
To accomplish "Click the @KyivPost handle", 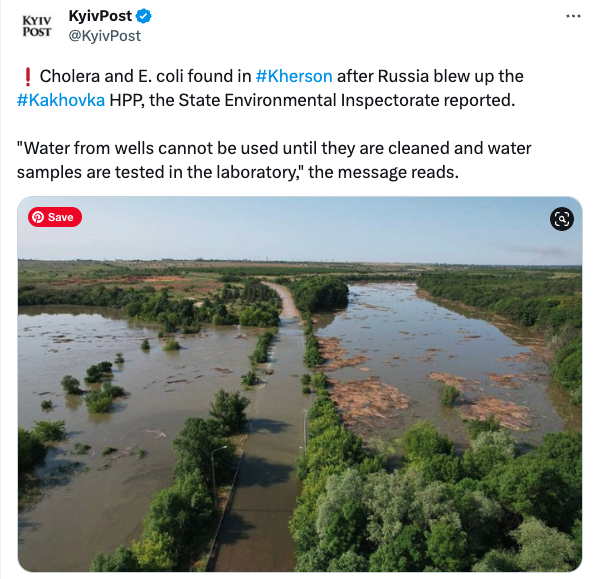I will [x=105, y=36].
